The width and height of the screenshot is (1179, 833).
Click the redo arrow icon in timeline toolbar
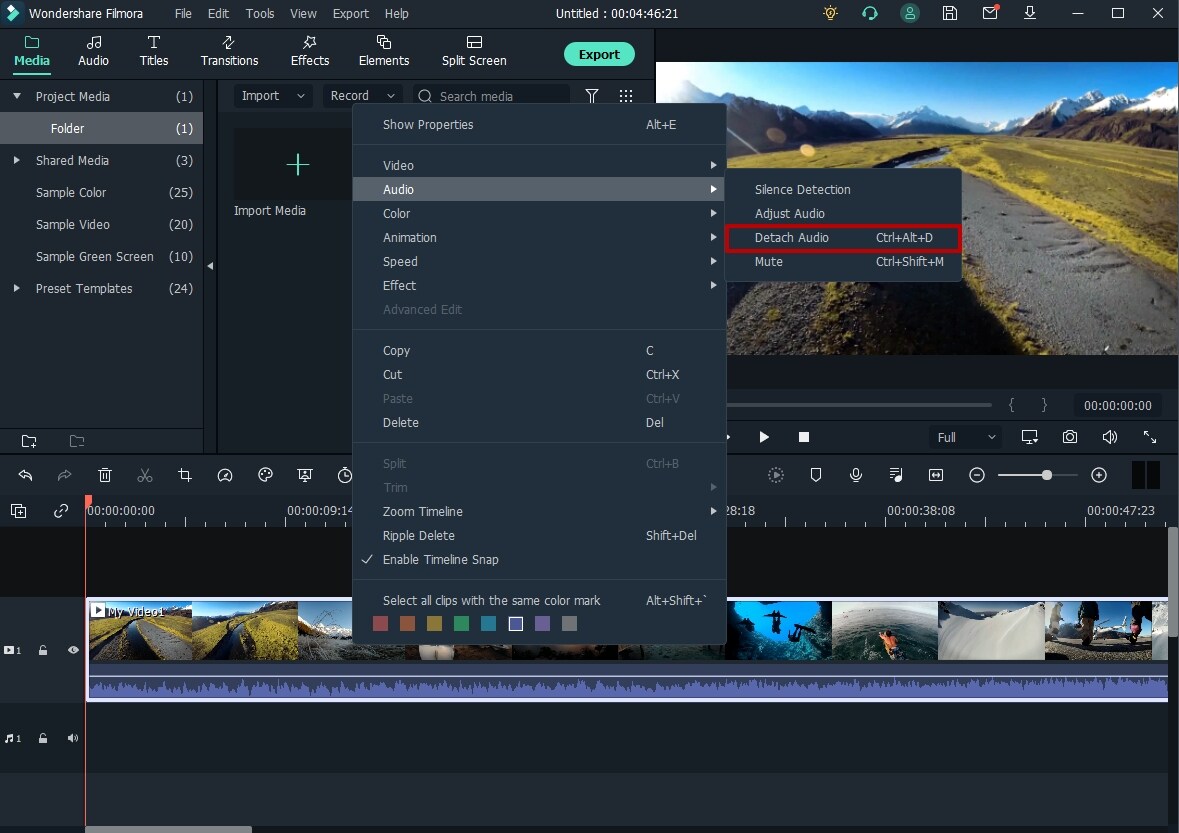(x=65, y=475)
